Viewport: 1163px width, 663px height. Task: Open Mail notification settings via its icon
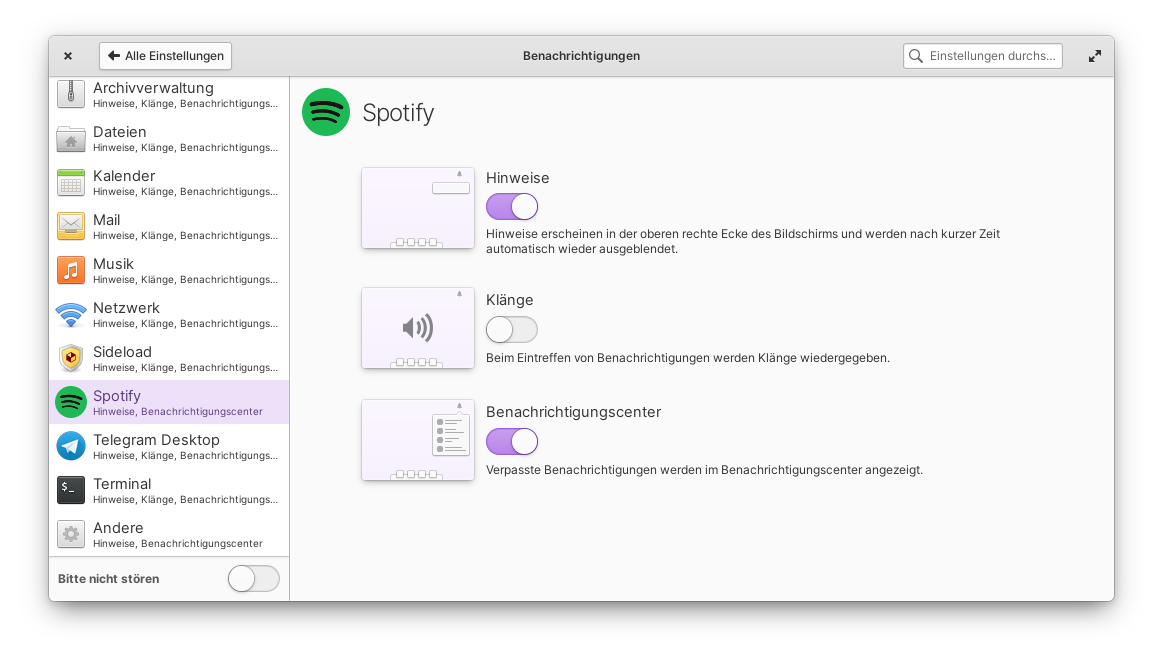pos(70,226)
